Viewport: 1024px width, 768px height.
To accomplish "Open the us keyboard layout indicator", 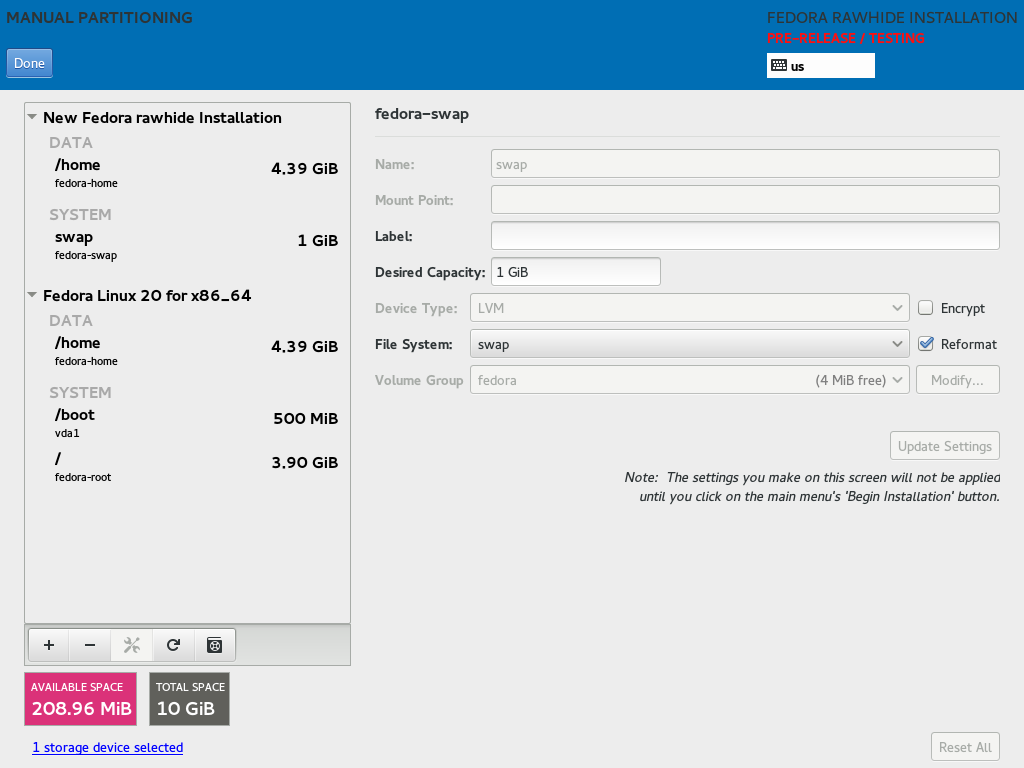I will pyautogui.click(x=820, y=65).
